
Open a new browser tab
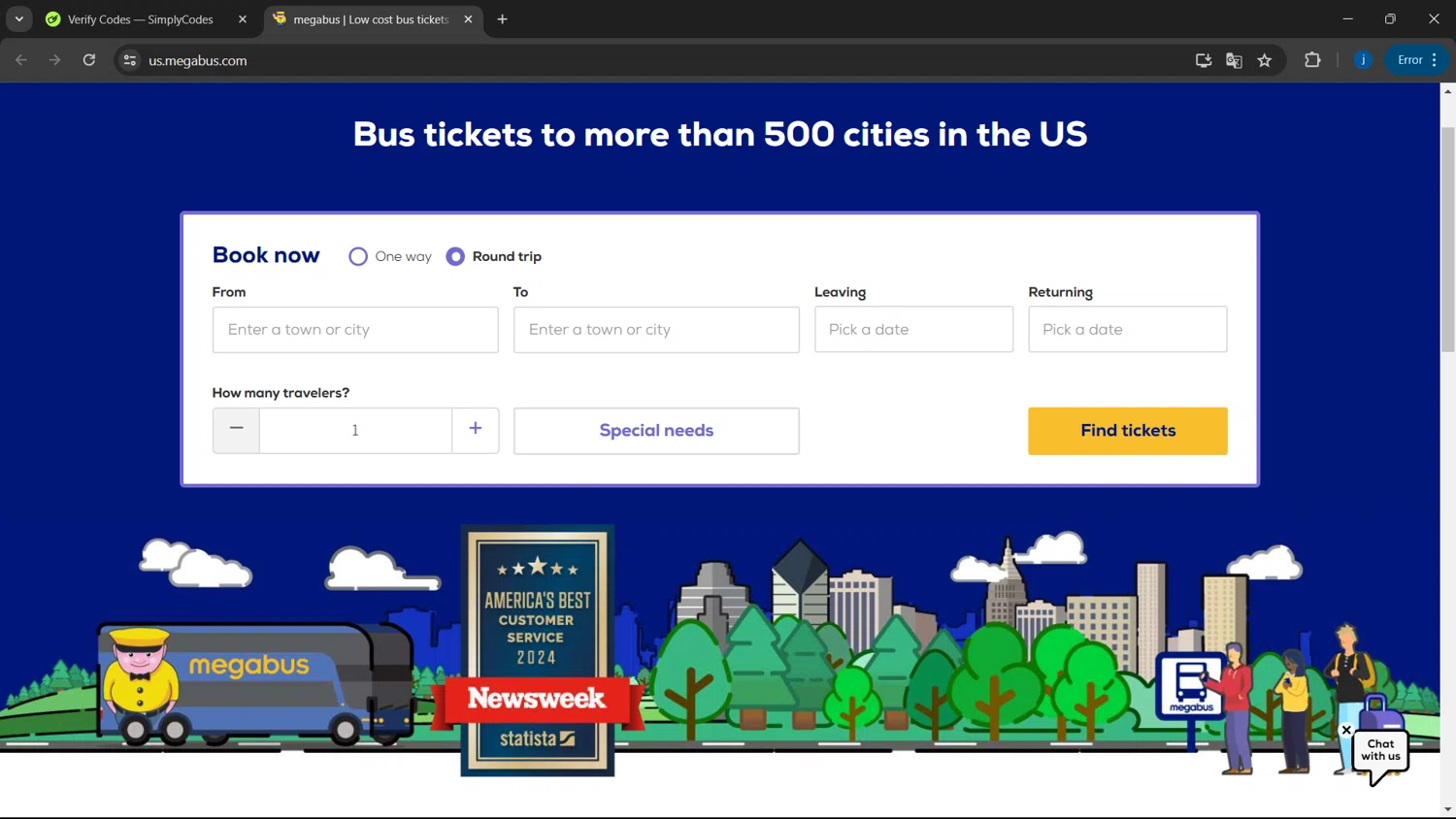(x=502, y=19)
